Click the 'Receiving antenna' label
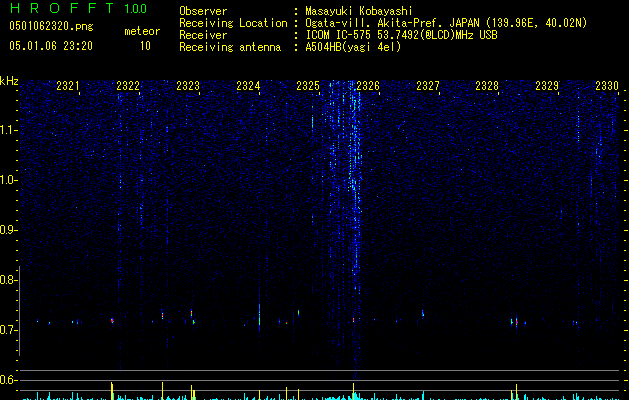The width and height of the screenshot is (629, 400). click(230, 47)
